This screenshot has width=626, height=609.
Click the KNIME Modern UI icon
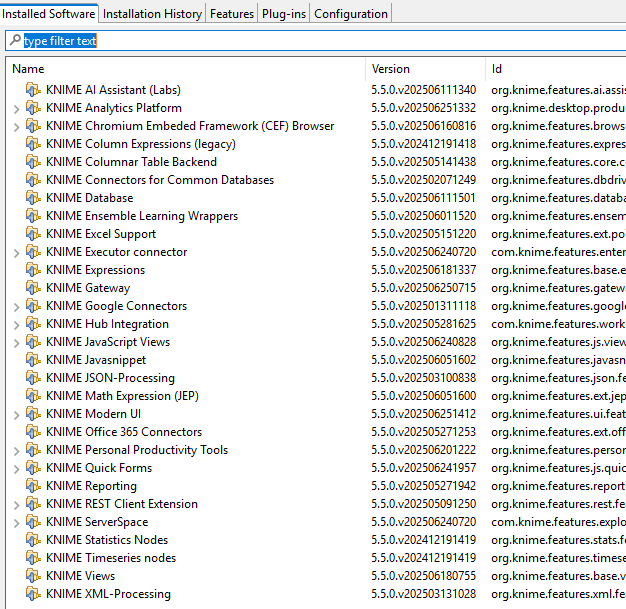[x=33, y=413]
